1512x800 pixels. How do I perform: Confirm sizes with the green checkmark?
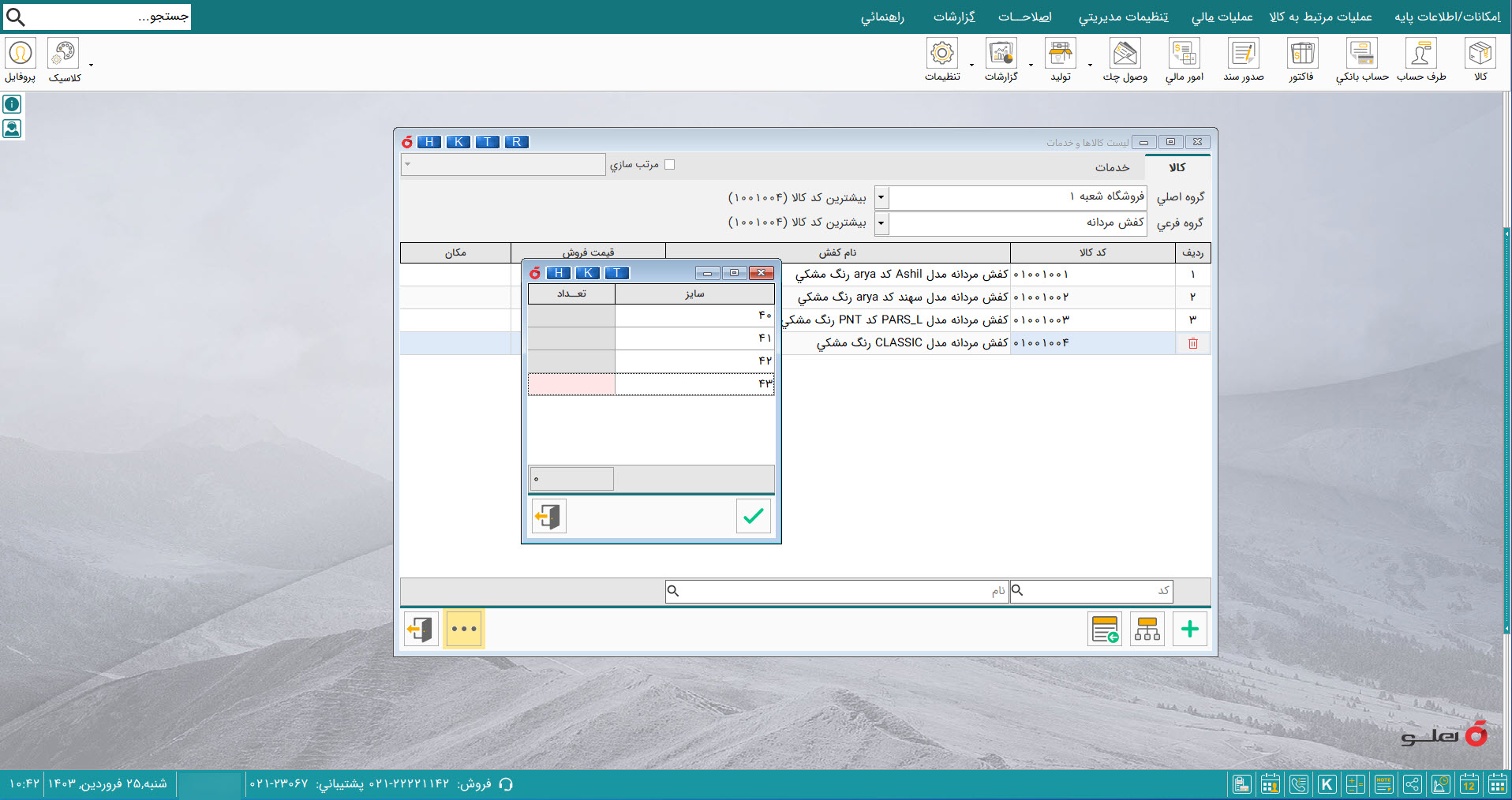click(x=753, y=517)
